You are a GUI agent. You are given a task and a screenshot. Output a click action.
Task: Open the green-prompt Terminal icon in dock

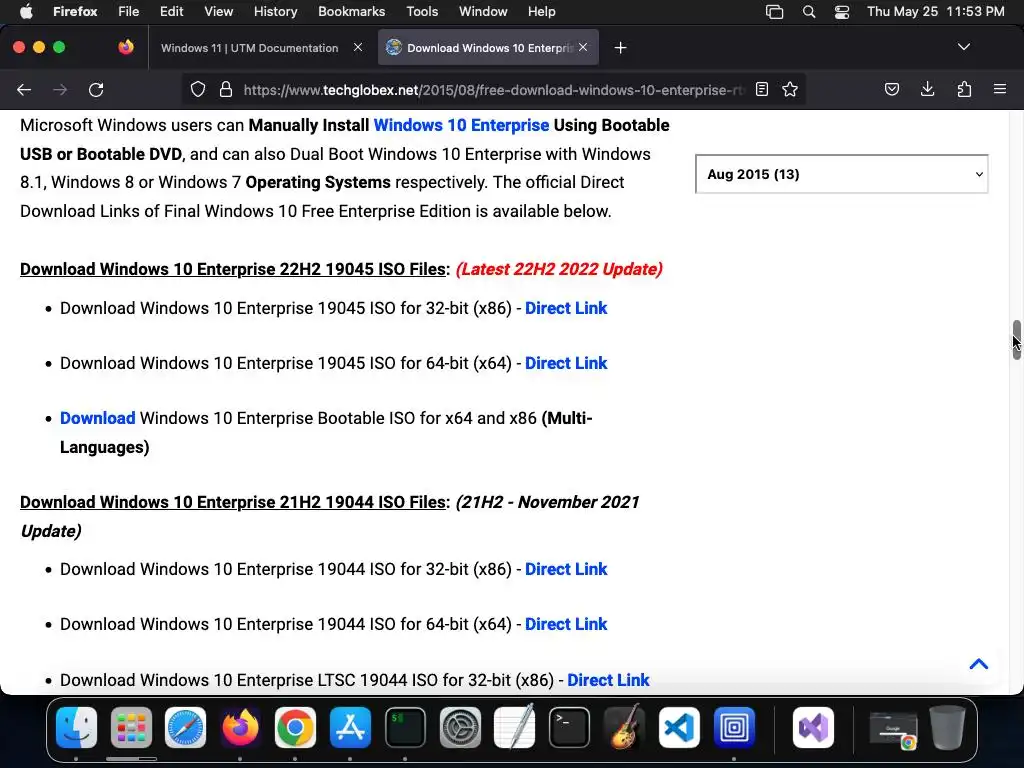click(x=405, y=727)
